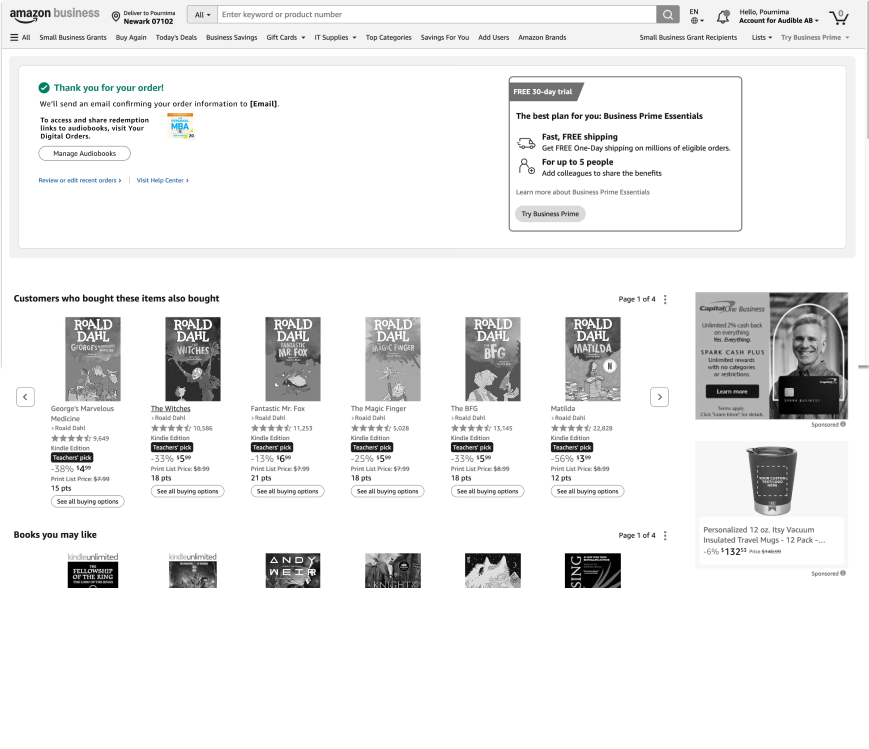869x749 pixels.
Task: Click Visit Help Center link
Action: tap(162, 181)
